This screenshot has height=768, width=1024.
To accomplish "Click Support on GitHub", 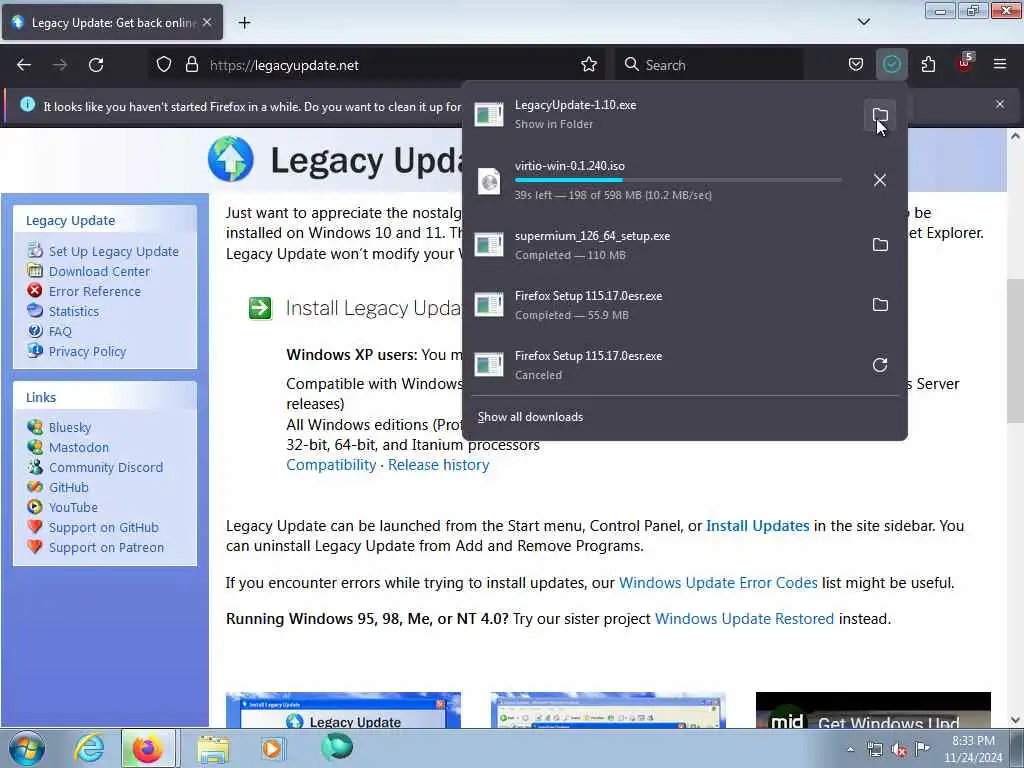I will coord(104,527).
